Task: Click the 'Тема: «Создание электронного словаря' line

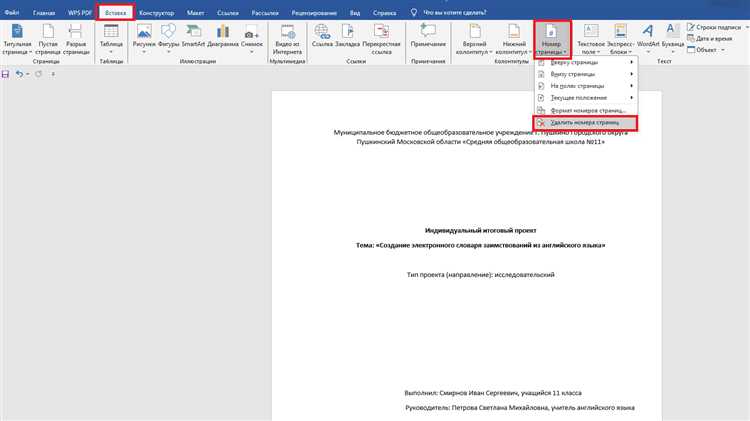Action: [480, 245]
